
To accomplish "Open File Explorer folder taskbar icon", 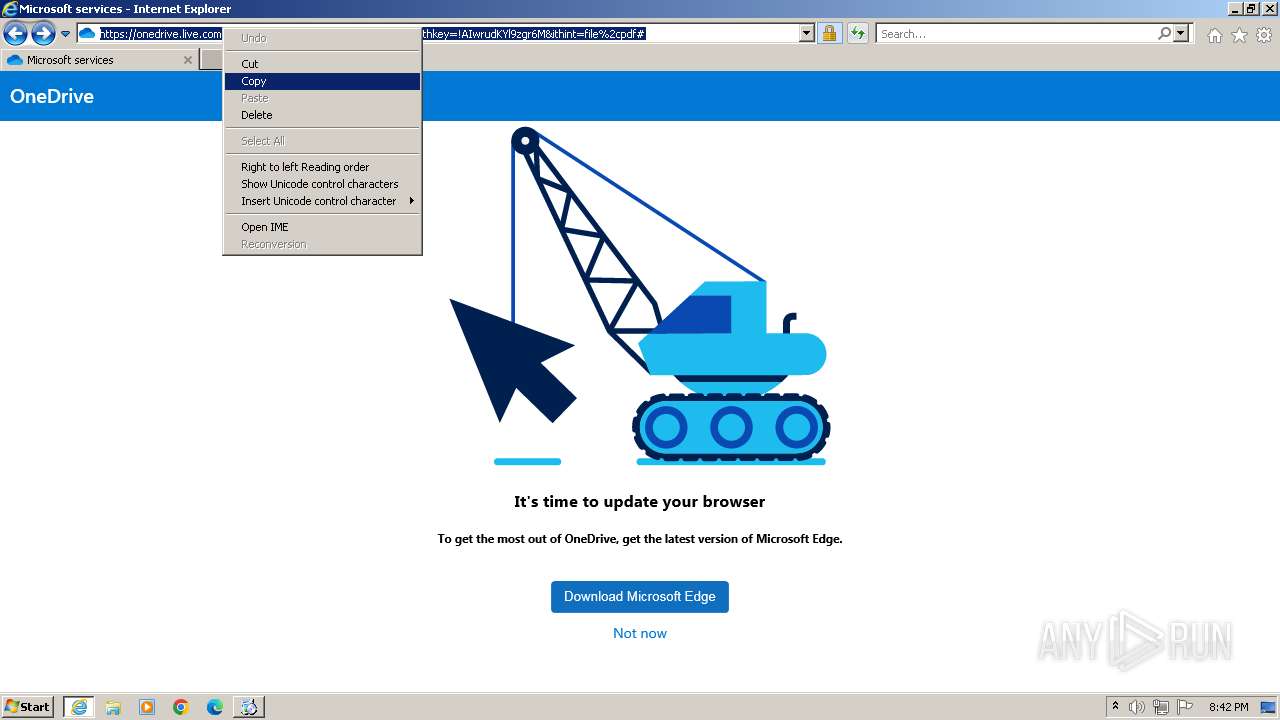I will tap(113, 707).
